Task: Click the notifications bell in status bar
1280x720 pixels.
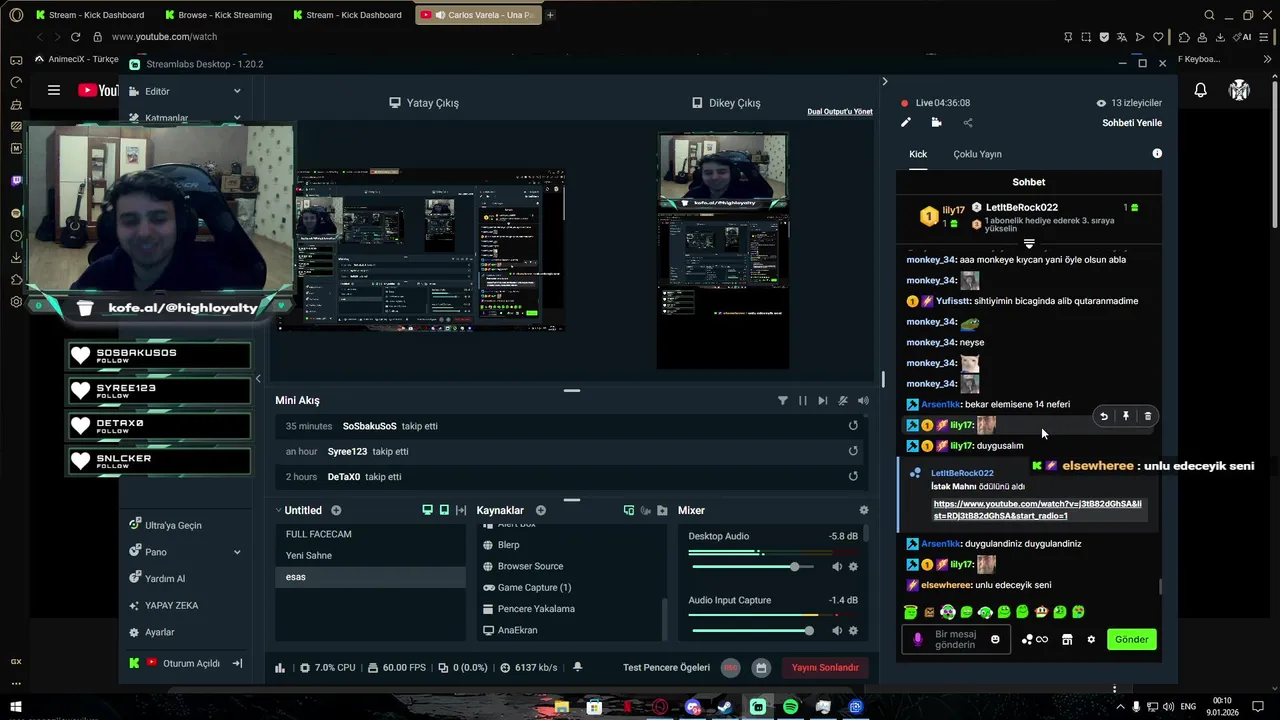Action: 577,667
